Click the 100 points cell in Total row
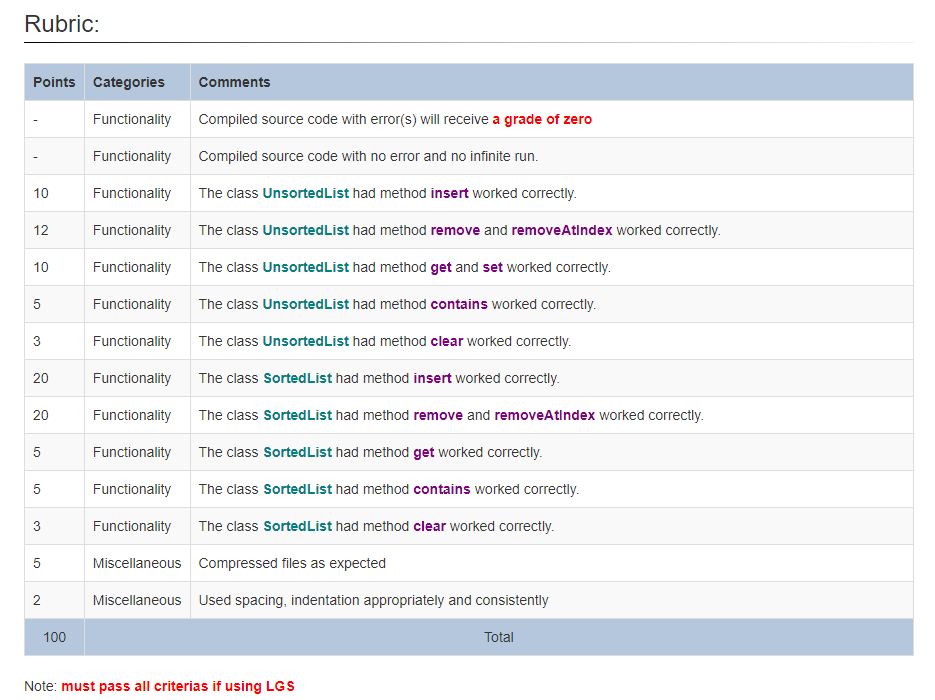The width and height of the screenshot is (935, 700). (53, 637)
